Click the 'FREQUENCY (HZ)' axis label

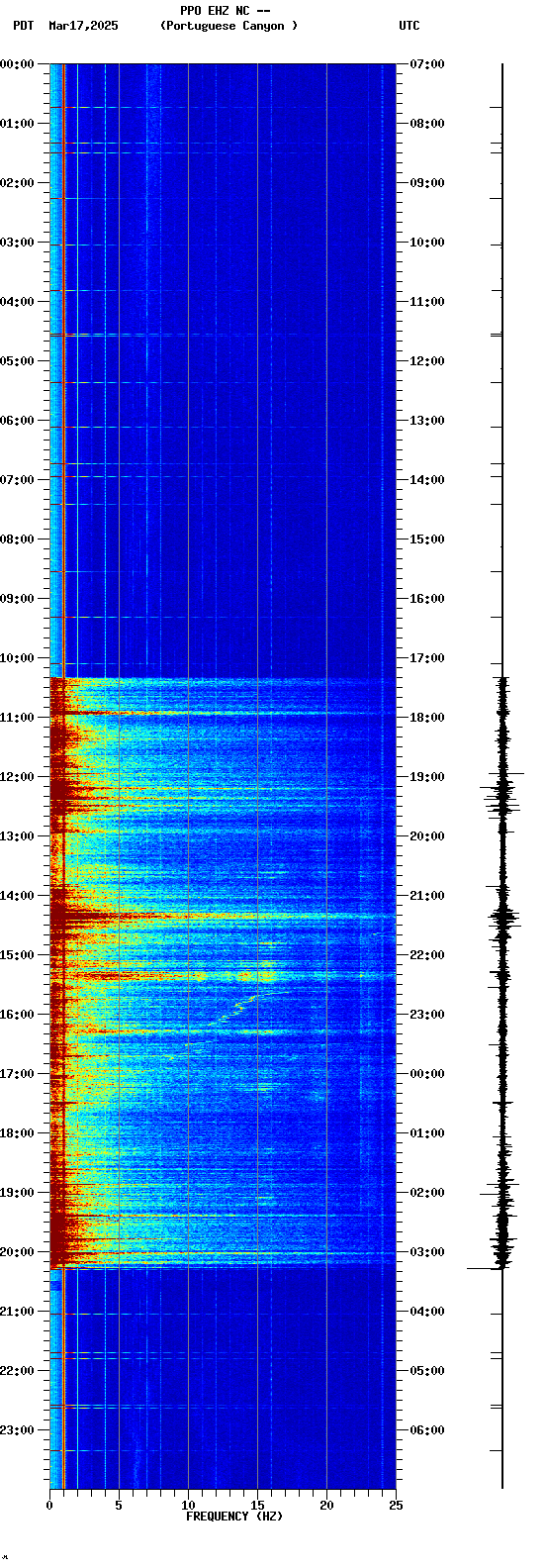(x=234, y=1517)
